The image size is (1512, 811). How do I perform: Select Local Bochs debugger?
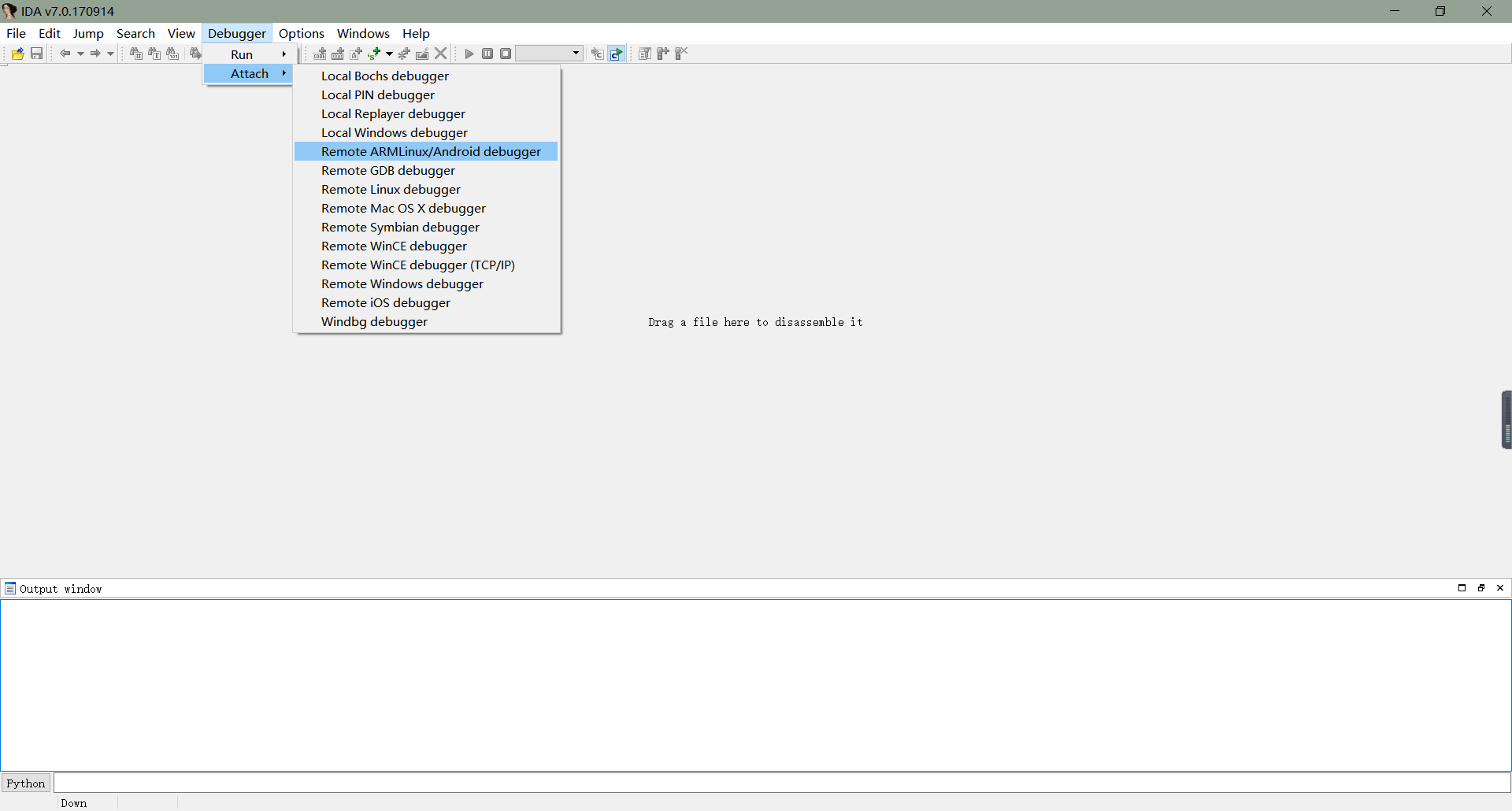pos(426,76)
